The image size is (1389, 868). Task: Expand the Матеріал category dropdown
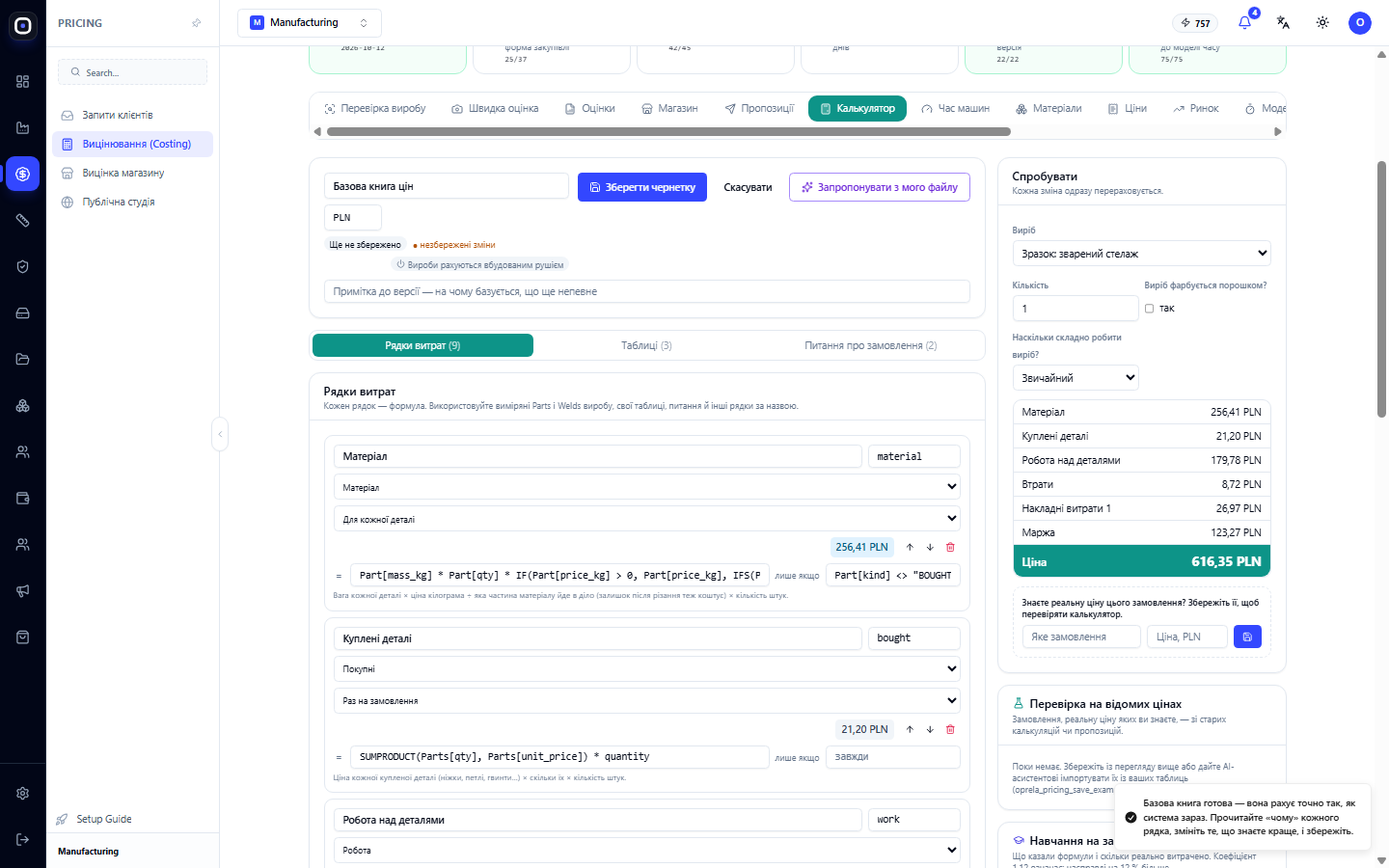click(x=647, y=487)
